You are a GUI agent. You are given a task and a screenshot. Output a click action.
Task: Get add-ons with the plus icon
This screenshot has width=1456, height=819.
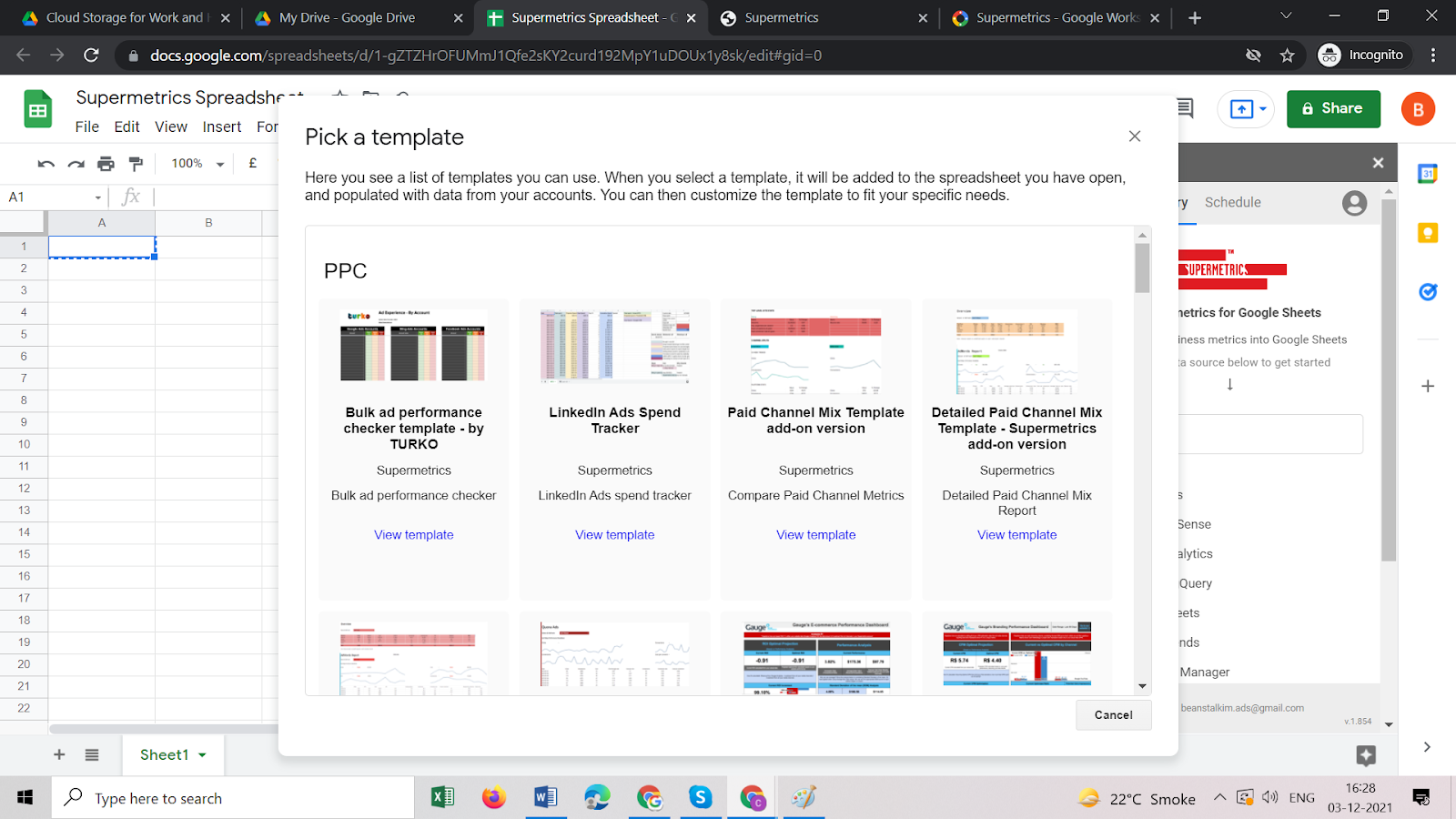[1428, 386]
